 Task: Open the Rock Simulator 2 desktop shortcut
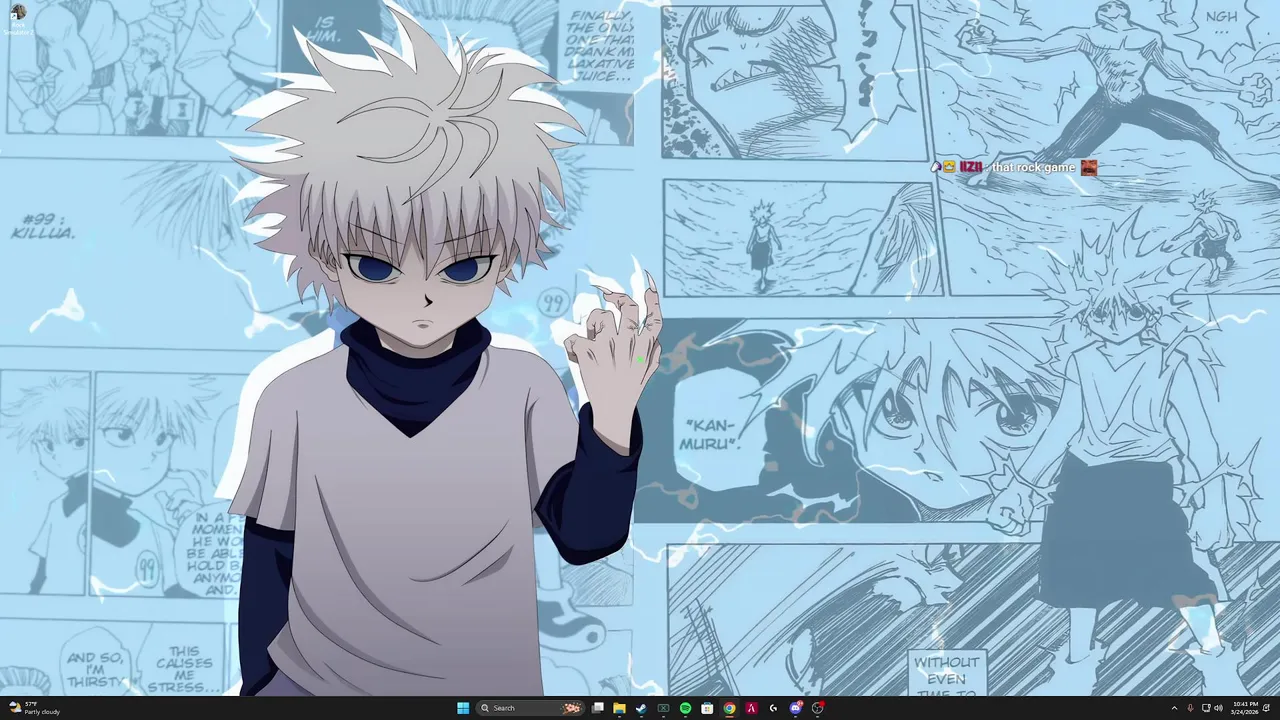18,18
